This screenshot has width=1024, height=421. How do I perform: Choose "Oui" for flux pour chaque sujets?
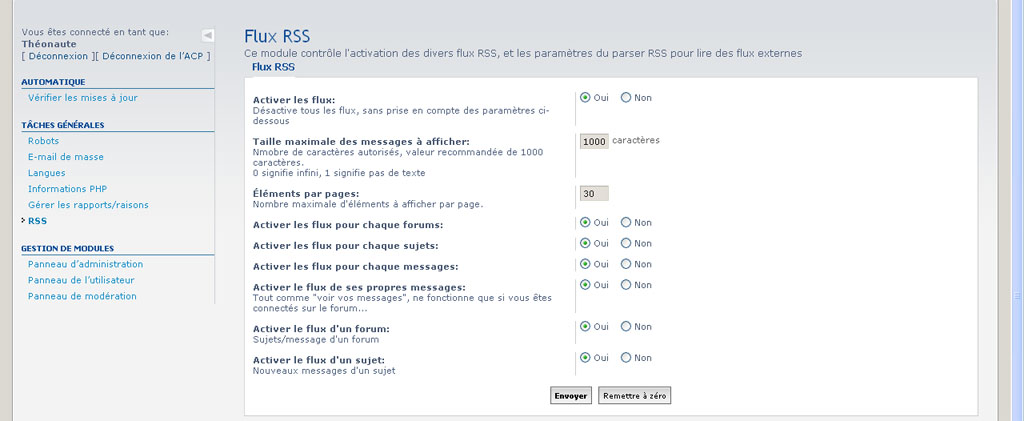pos(585,244)
